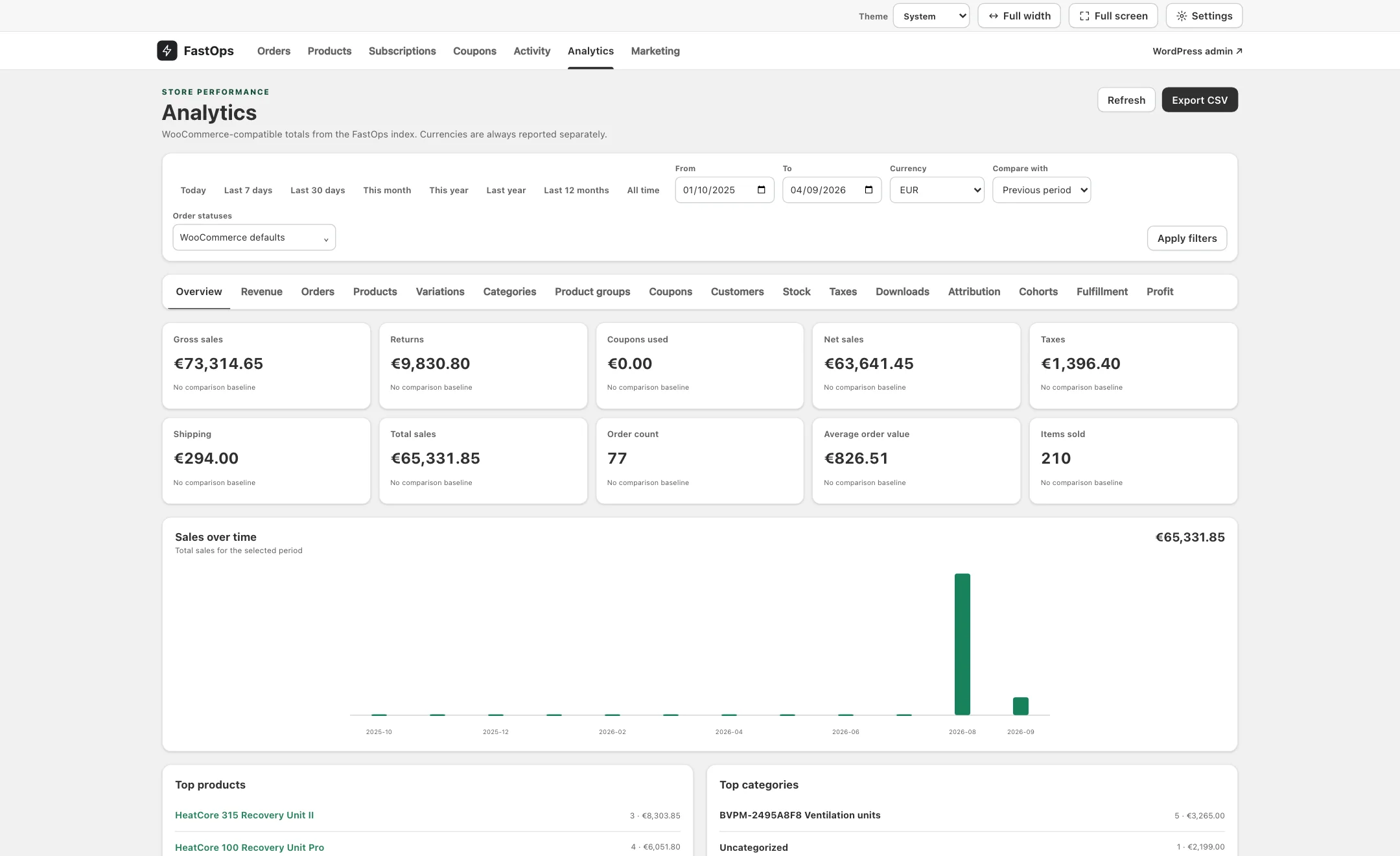Switch to the Attribution report tab
The width and height of the screenshot is (1400, 856).
(974, 292)
